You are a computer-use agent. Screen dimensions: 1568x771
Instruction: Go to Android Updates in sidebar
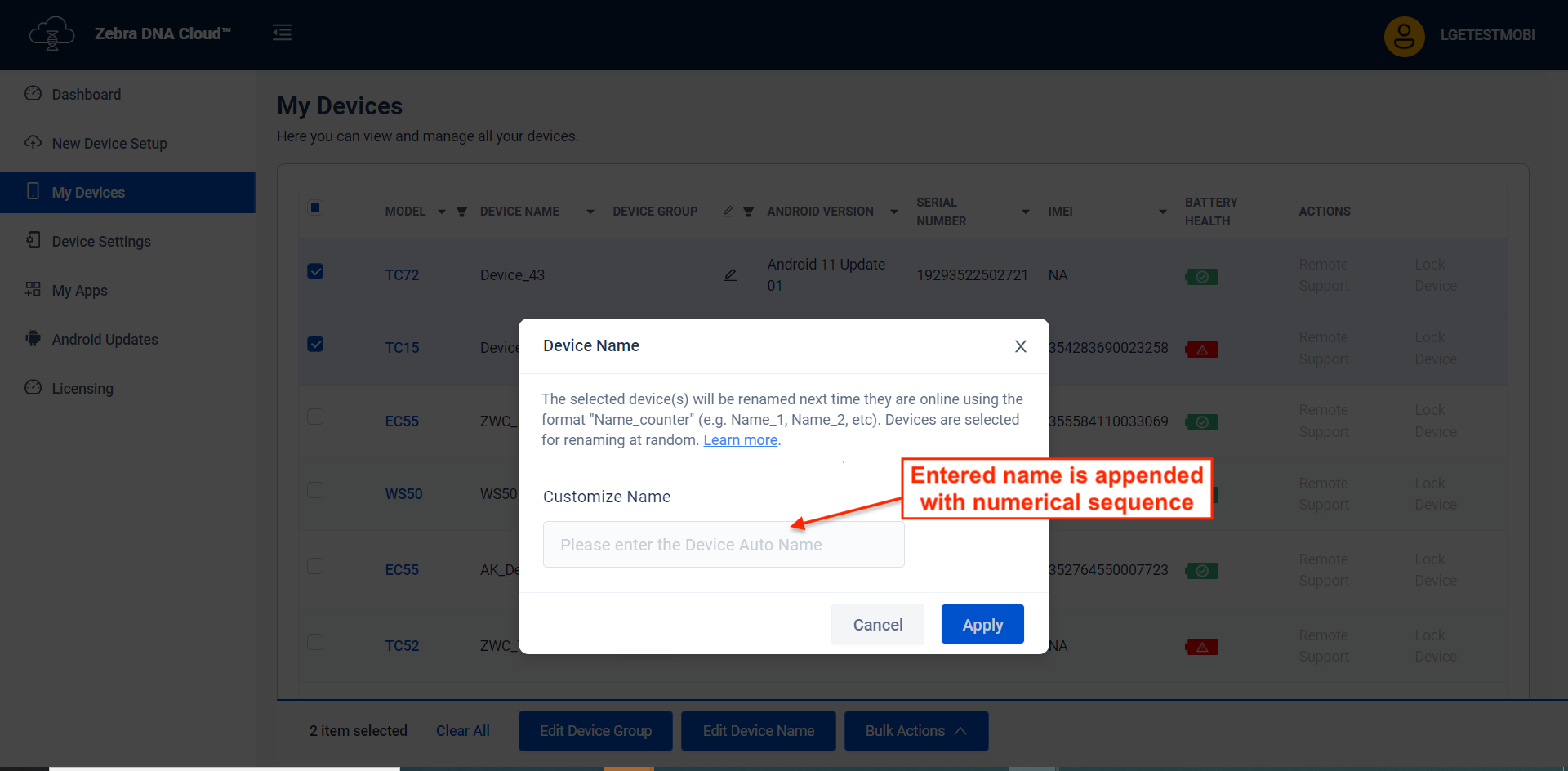coord(105,340)
